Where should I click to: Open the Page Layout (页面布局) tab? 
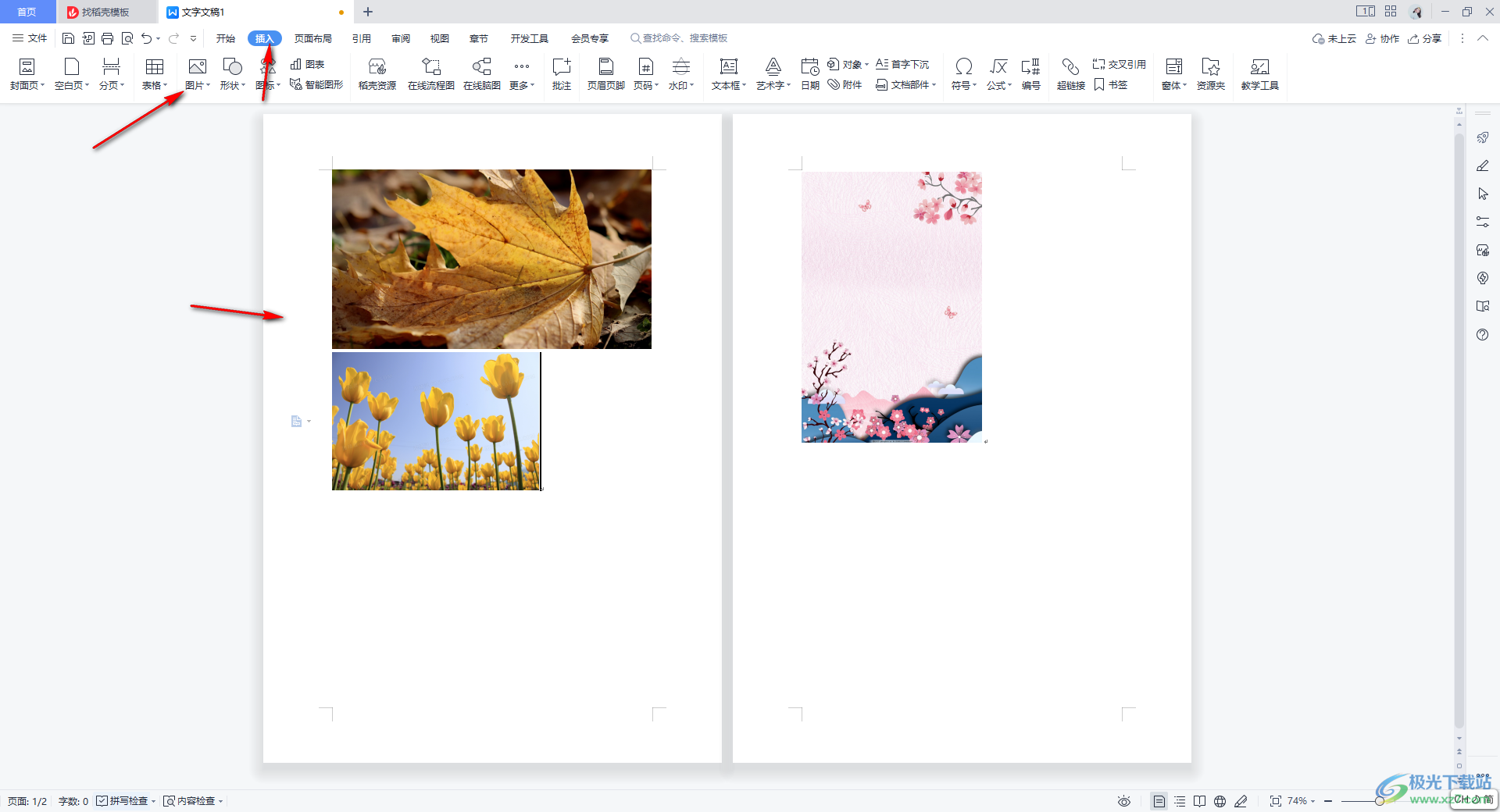pyautogui.click(x=313, y=38)
